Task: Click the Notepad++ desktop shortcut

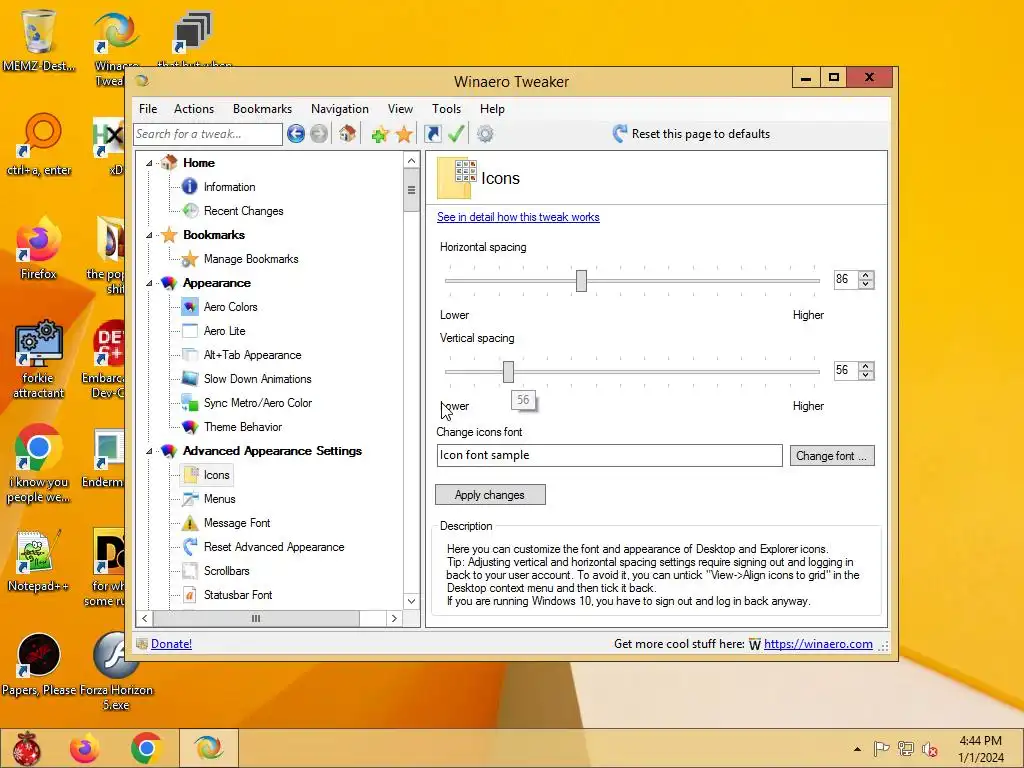Action: click(x=38, y=562)
